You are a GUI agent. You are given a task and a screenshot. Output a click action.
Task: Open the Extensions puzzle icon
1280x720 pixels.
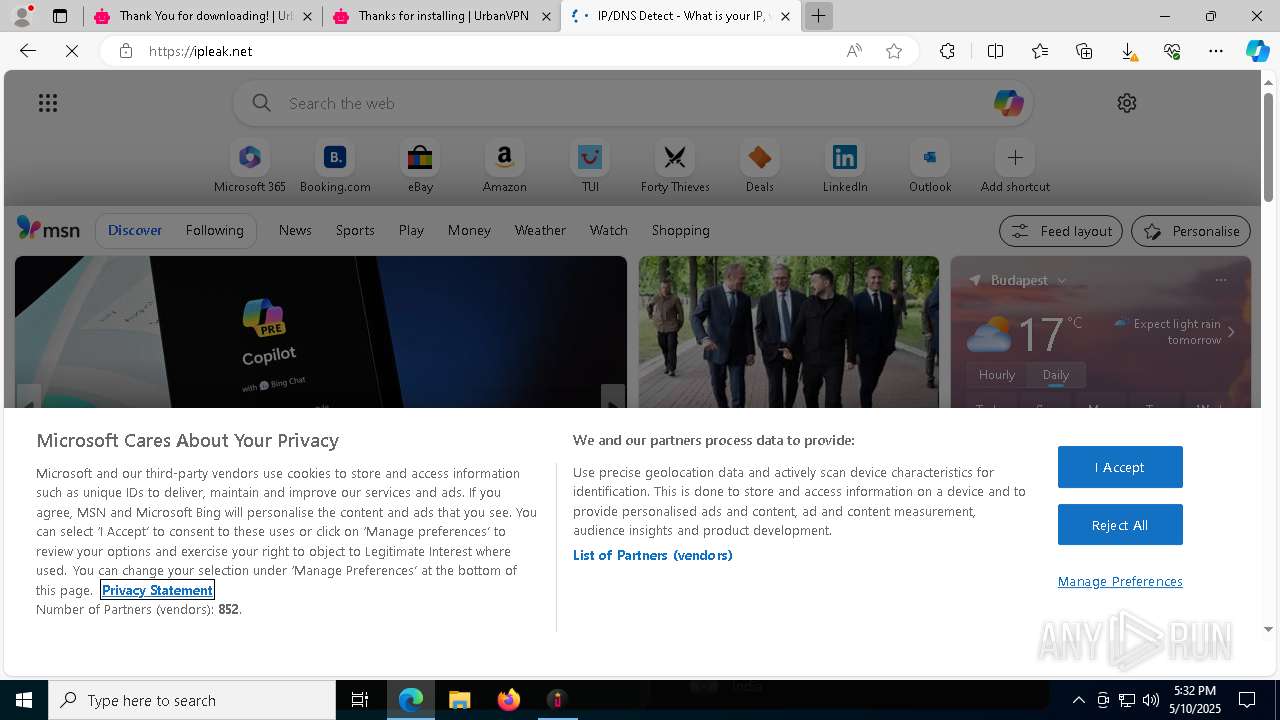coord(947,51)
